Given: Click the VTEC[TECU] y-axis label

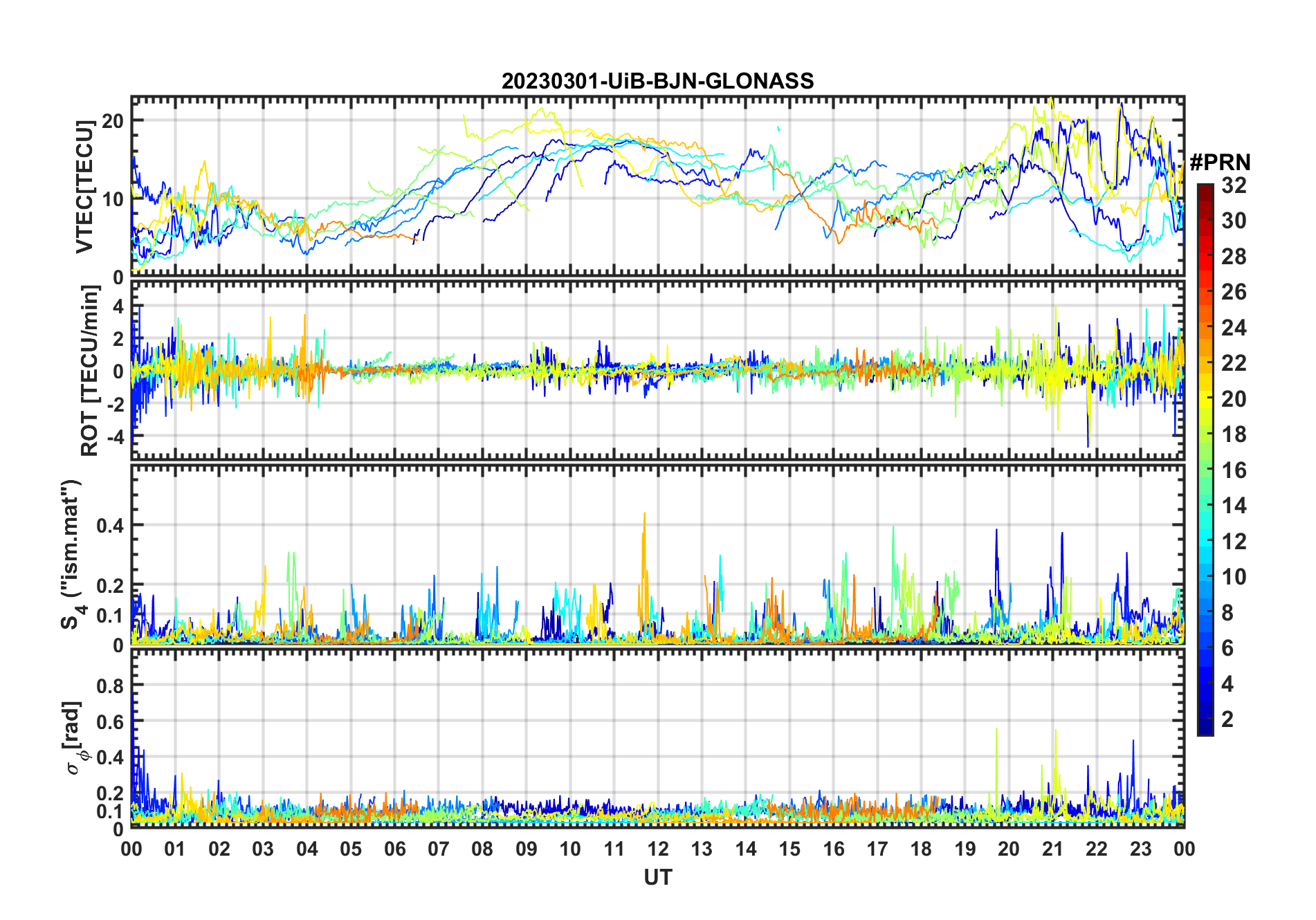Looking at the screenshot, I should [x=84, y=187].
